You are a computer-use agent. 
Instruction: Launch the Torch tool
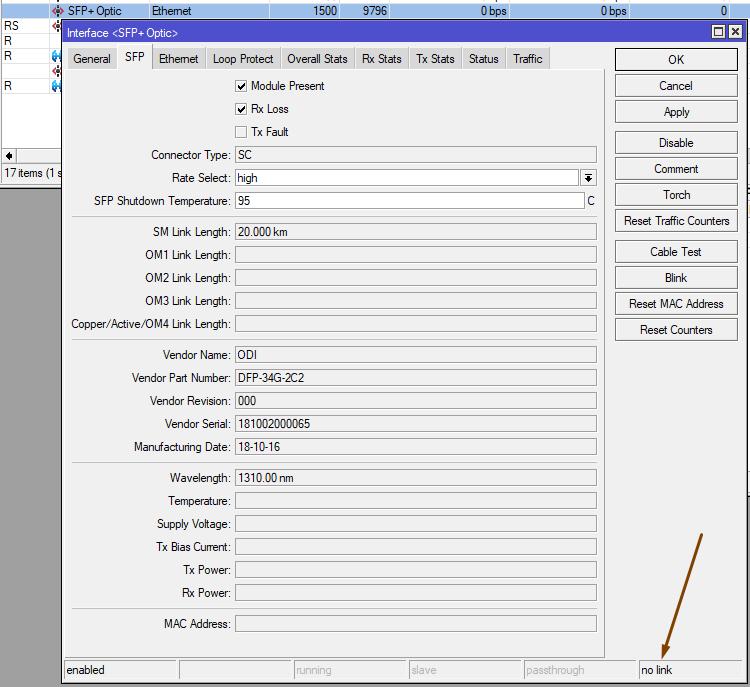(676, 195)
